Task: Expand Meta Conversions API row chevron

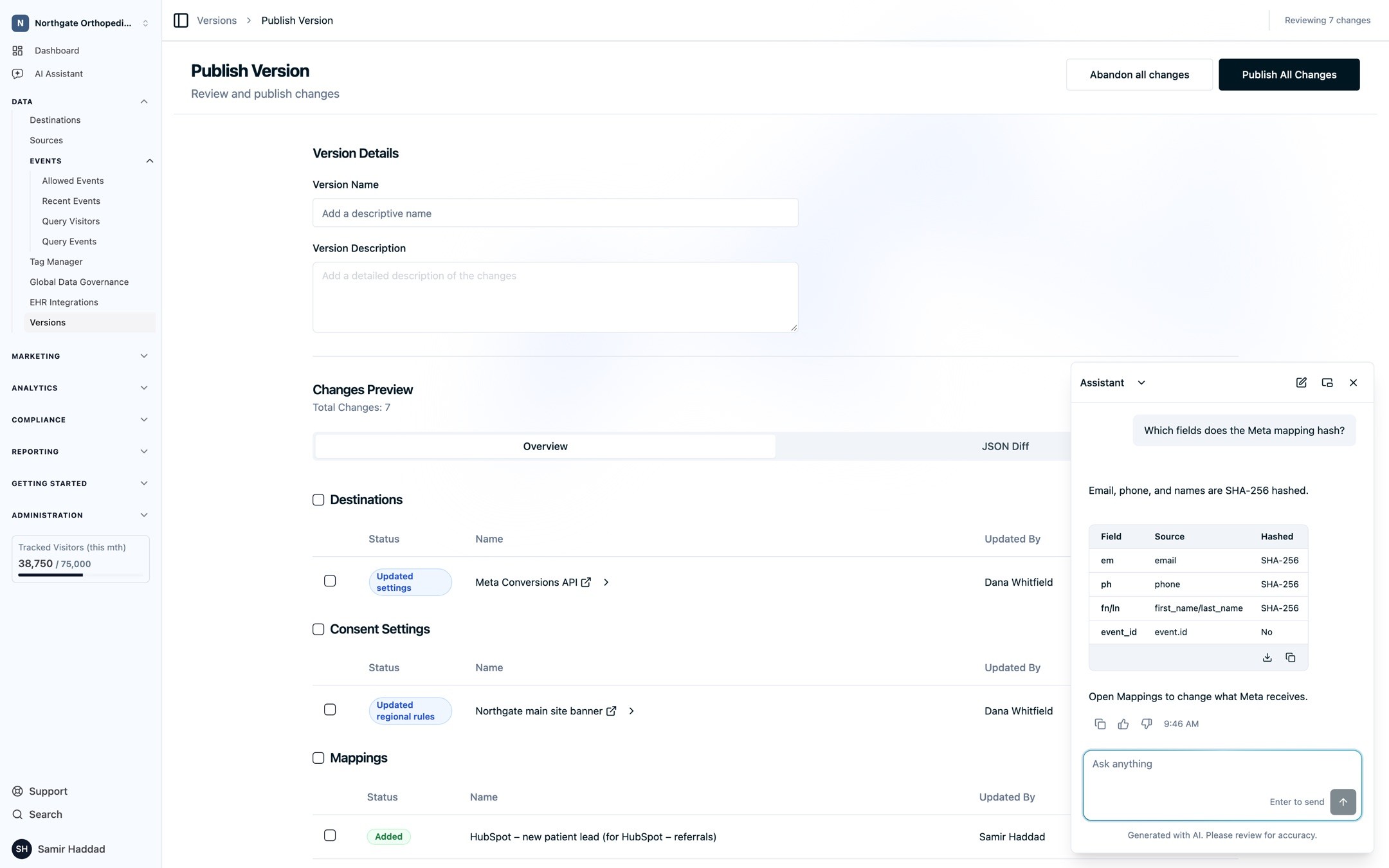Action: pyautogui.click(x=606, y=583)
